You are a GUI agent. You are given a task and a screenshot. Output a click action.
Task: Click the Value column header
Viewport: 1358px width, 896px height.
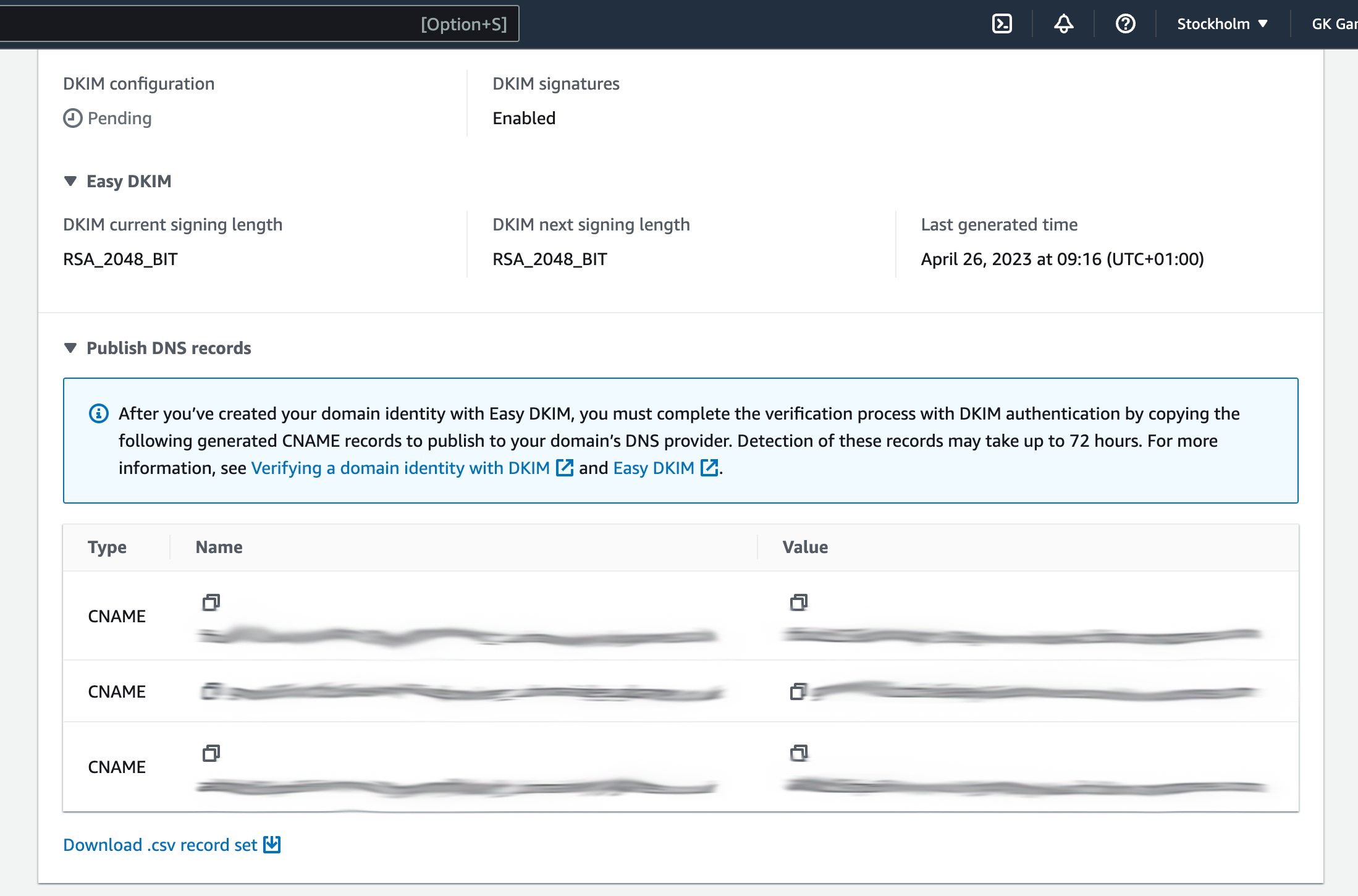pos(805,547)
